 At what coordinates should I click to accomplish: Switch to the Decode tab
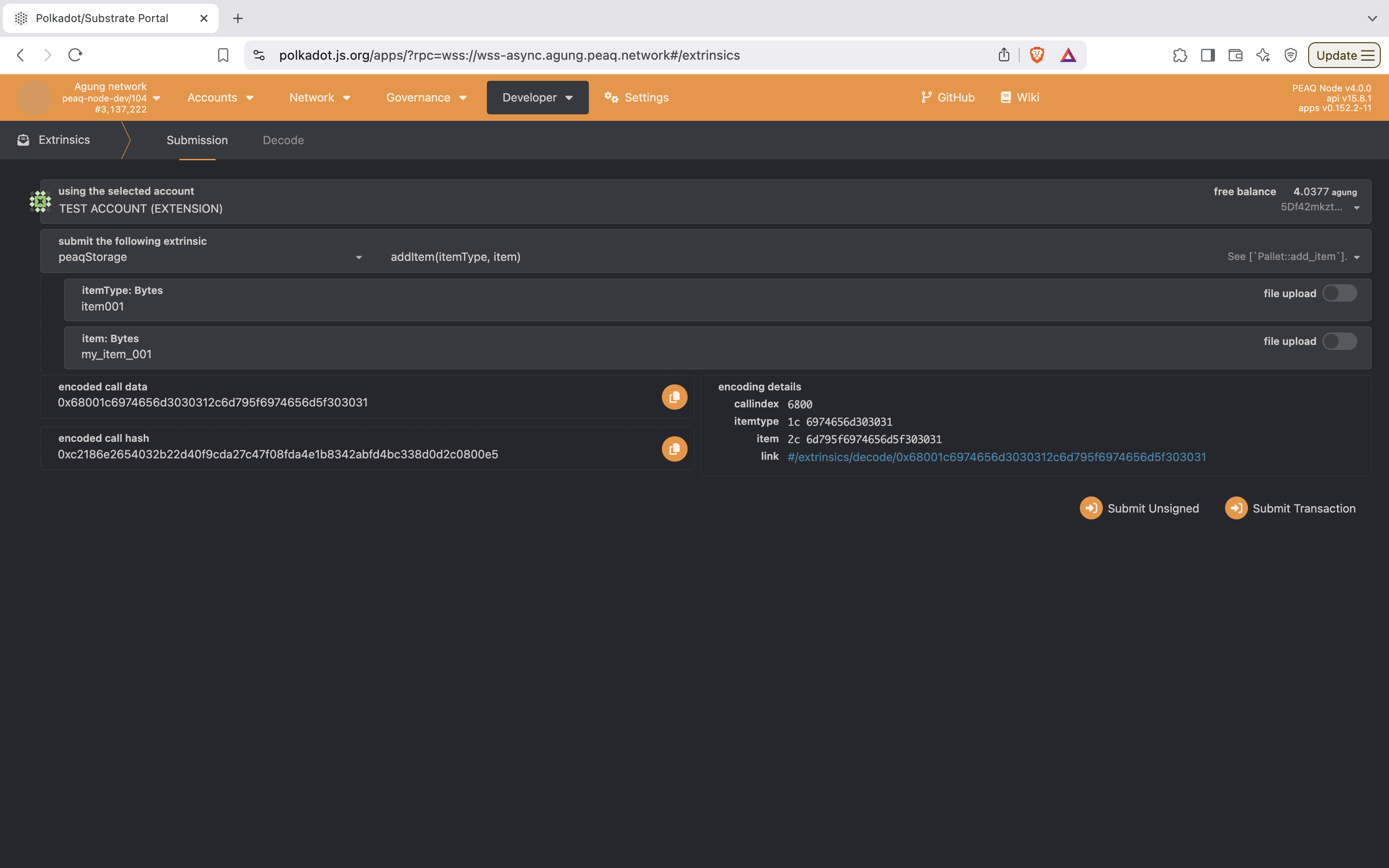[x=283, y=140]
